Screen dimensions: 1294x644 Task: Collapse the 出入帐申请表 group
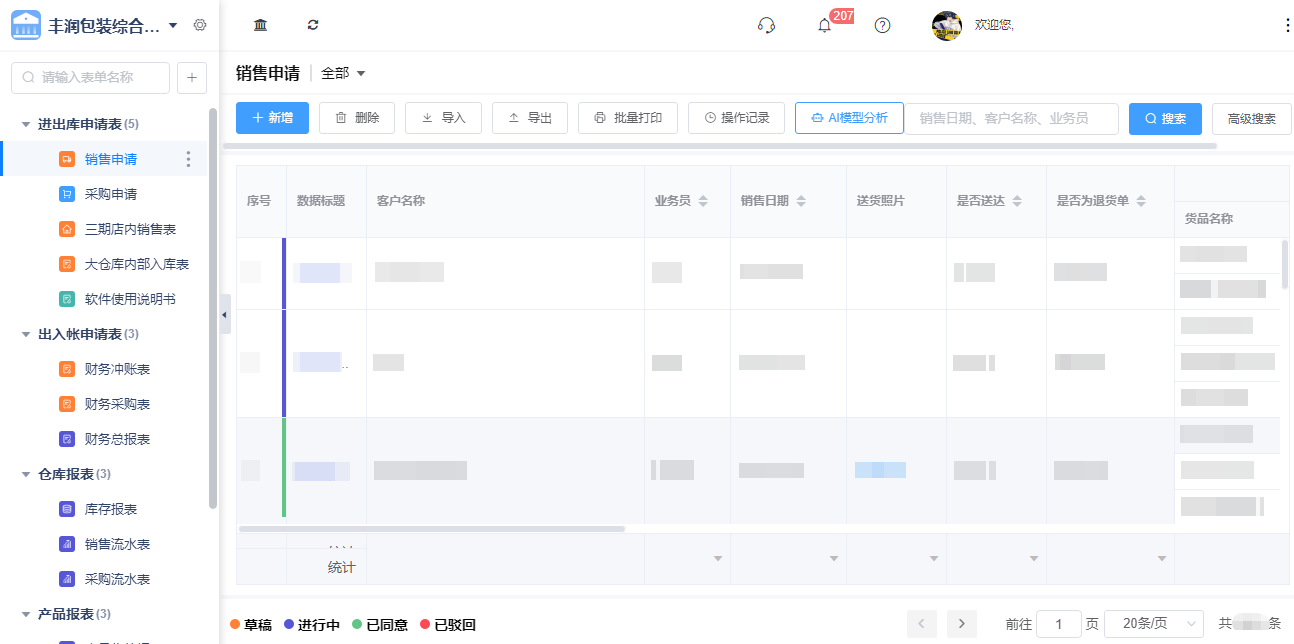(x=25, y=334)
